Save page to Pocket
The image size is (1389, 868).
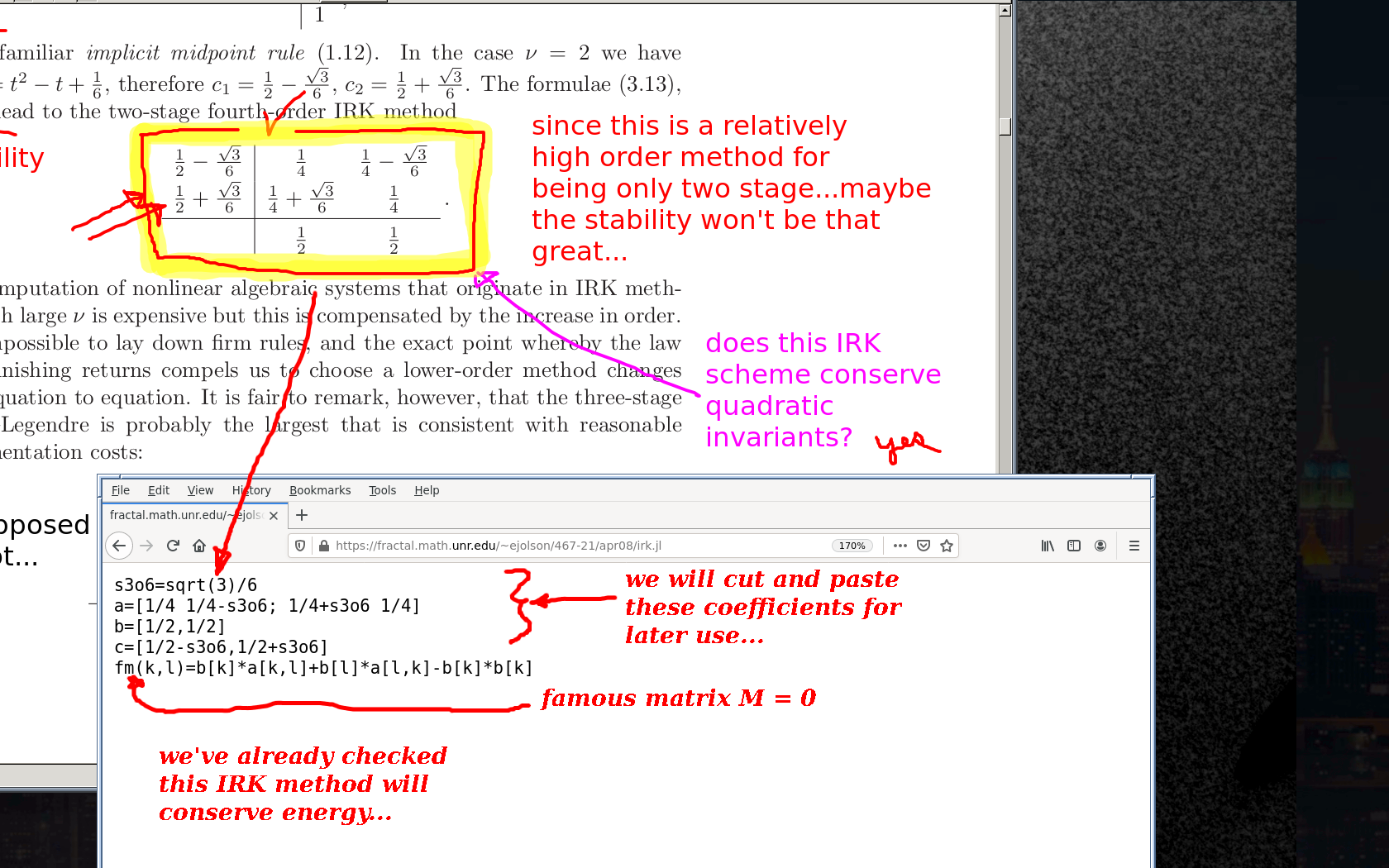tap(924, 546)
